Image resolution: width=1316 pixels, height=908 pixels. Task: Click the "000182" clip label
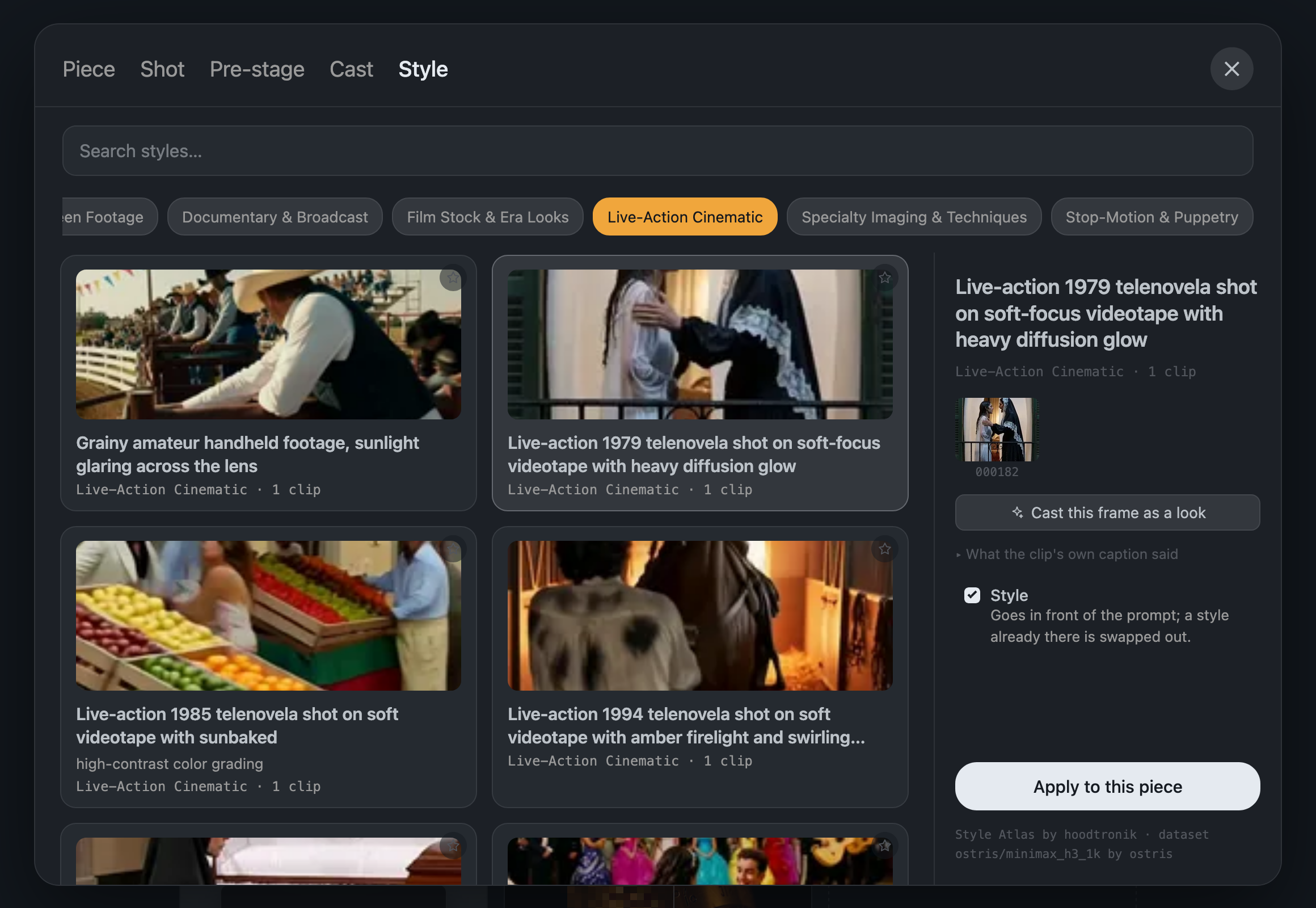997,472
